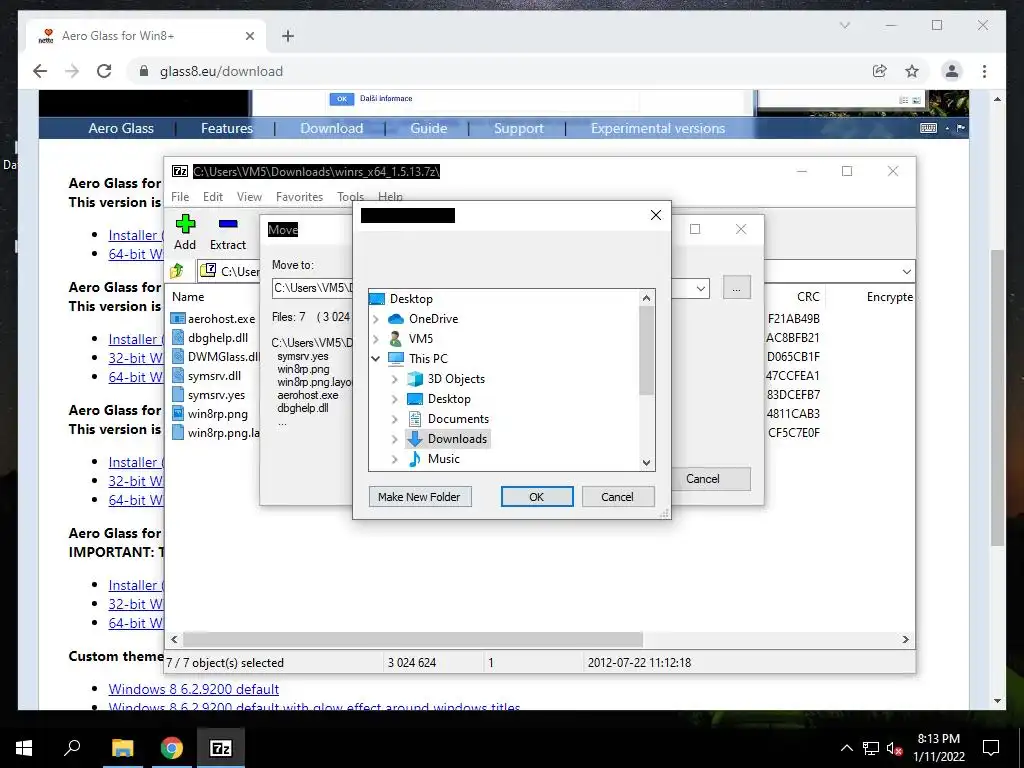Expand Downloads tree node
Screen dimensions: 1024x768
[x=394, y=439]
